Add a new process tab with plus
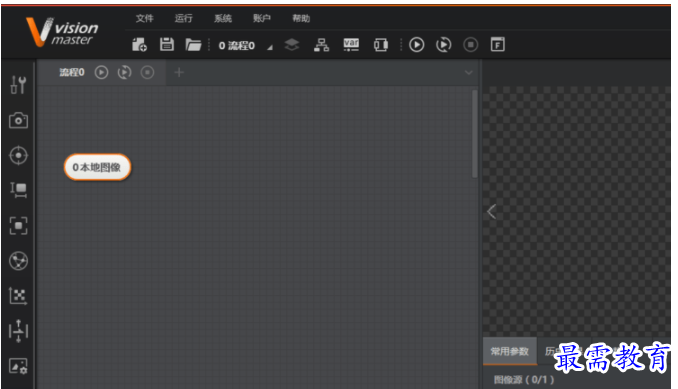 tap(179, 72)
